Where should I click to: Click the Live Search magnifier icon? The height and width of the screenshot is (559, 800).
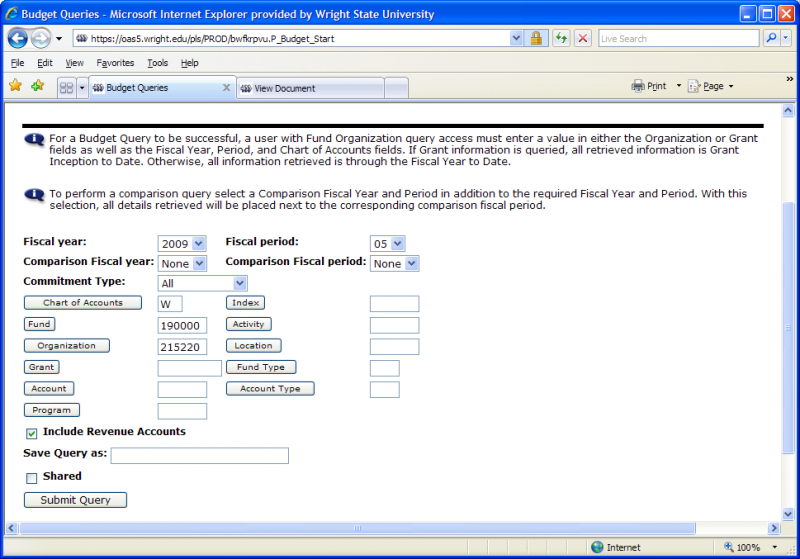[771, 38]
